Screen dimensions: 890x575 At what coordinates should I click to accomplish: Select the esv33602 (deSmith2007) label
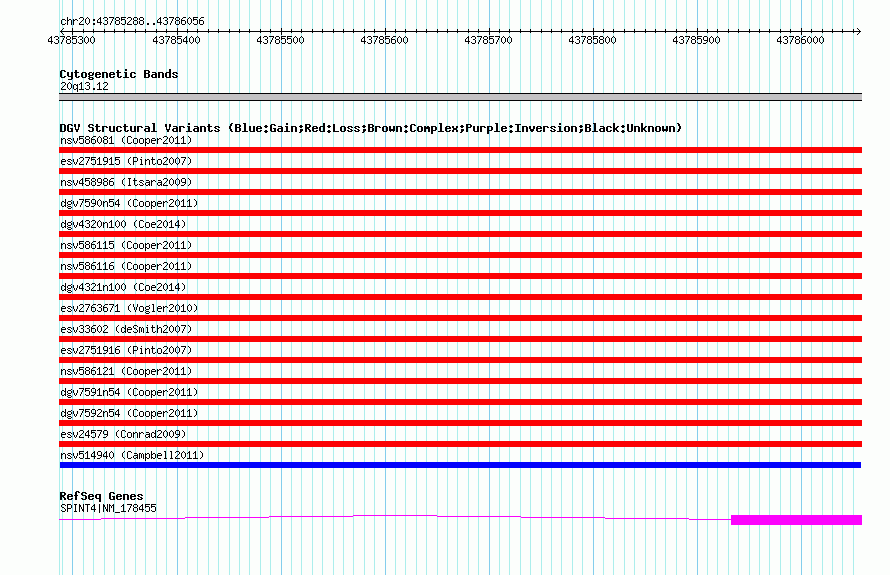click(x=126, y=329)
